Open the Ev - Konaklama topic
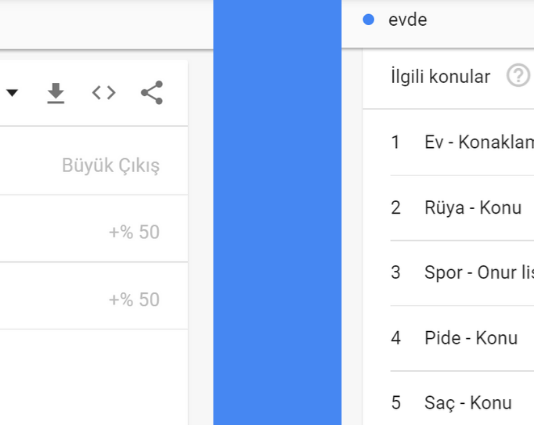Viewport: 534px width, 425px height. click(x=479, y=142)
